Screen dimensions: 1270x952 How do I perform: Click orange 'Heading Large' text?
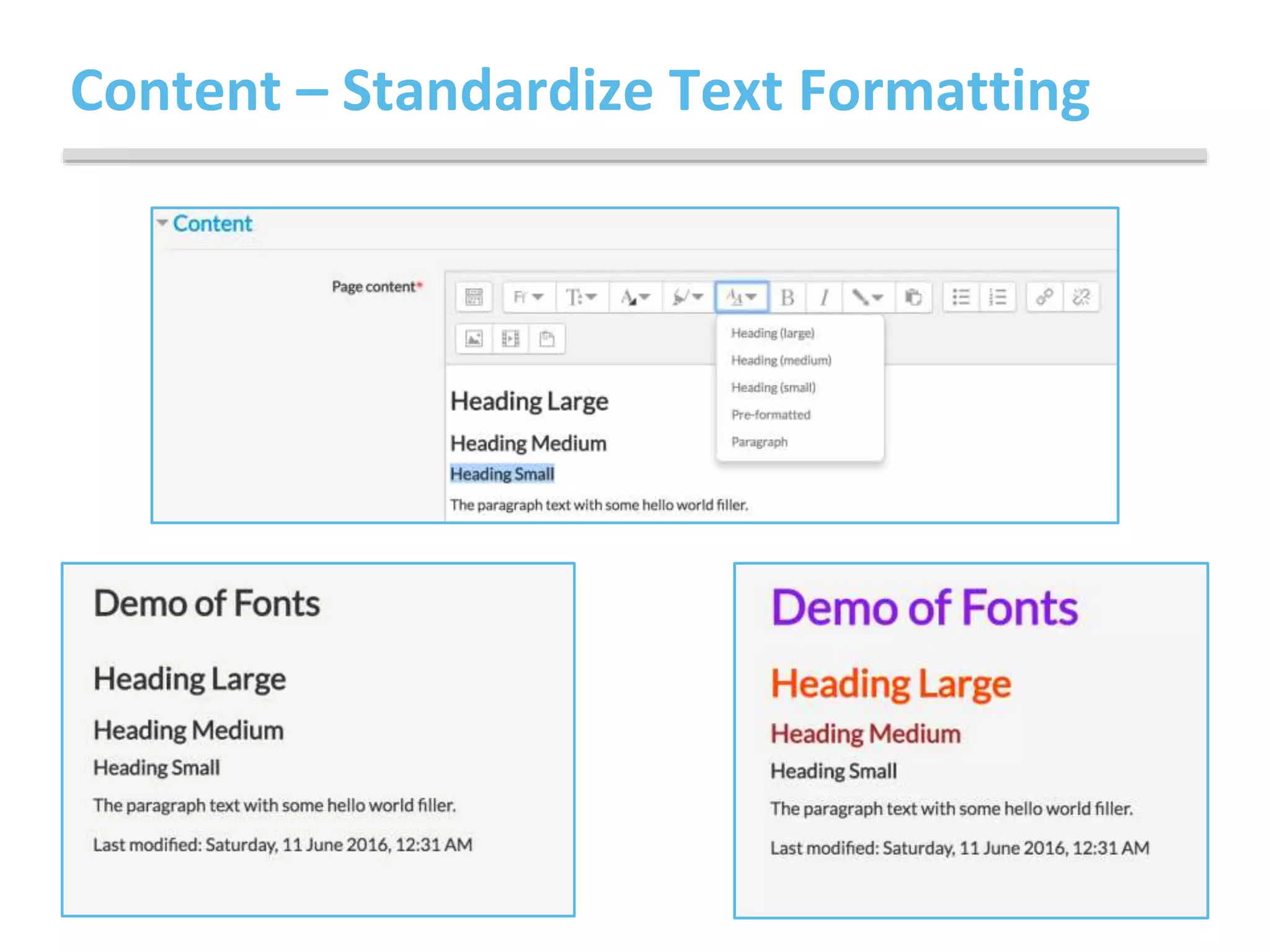(x=891, y=685)
